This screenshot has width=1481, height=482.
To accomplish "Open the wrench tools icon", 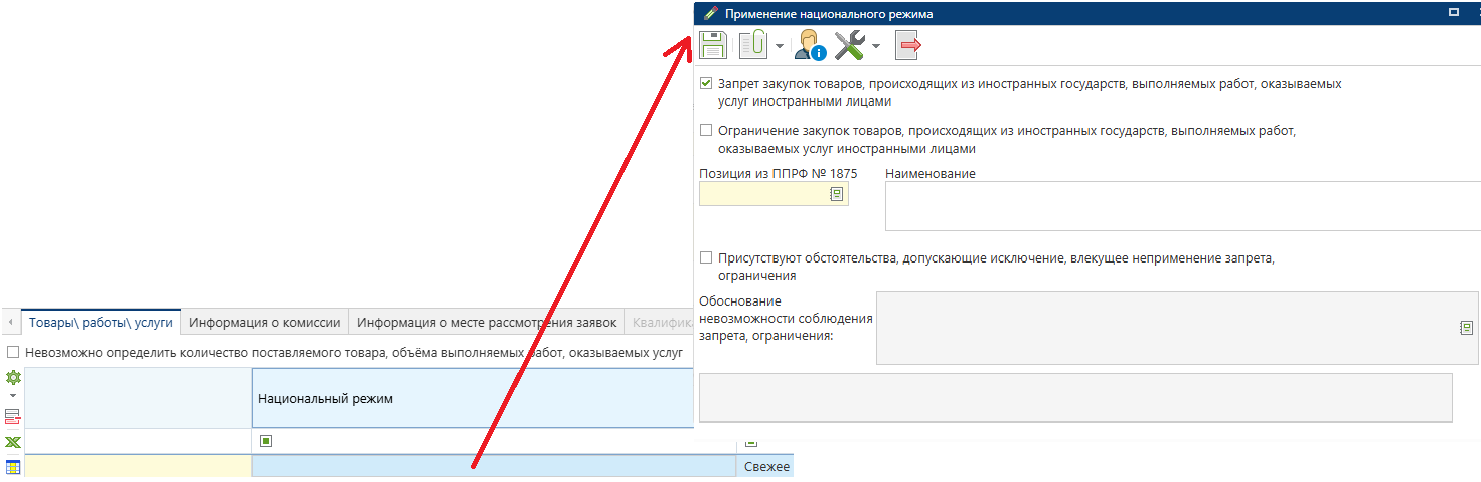I will click(x=850, y=45).
